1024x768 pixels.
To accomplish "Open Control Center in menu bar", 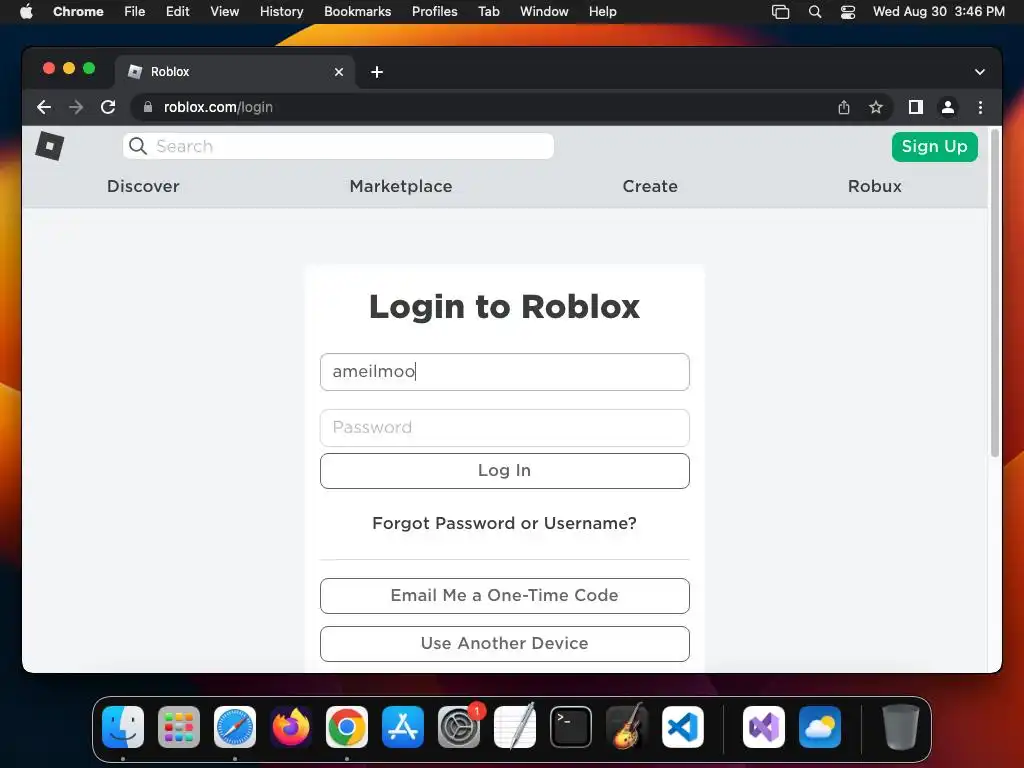I will pos(848,12).
